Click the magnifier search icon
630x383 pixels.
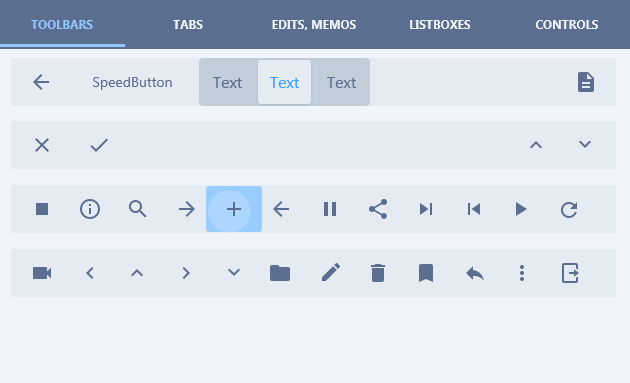click(137, 209)
